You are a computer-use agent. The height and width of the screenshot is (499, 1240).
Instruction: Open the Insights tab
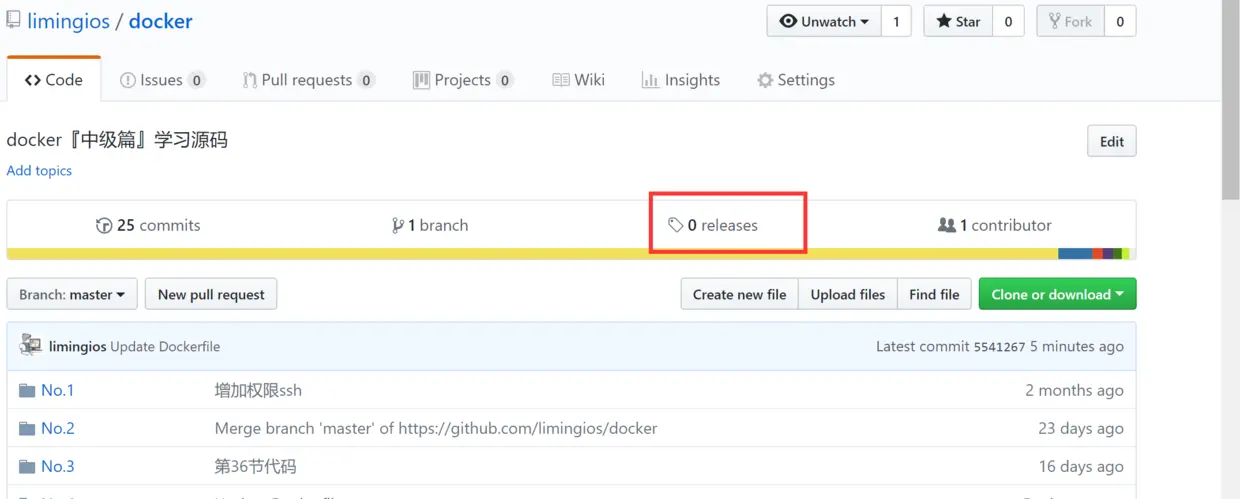[680, 80]
